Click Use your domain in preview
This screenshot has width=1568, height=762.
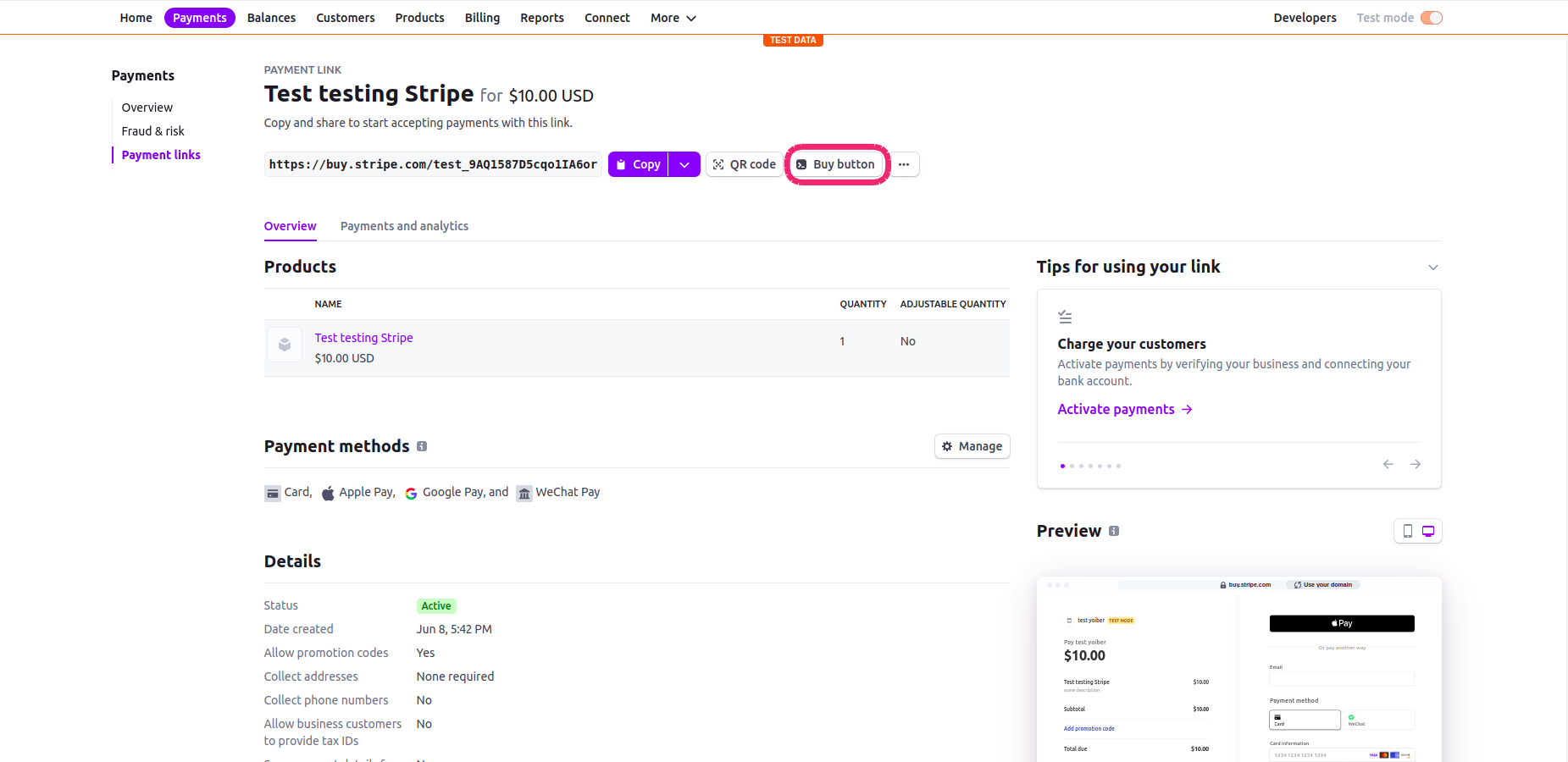[x=1323, y=585]
